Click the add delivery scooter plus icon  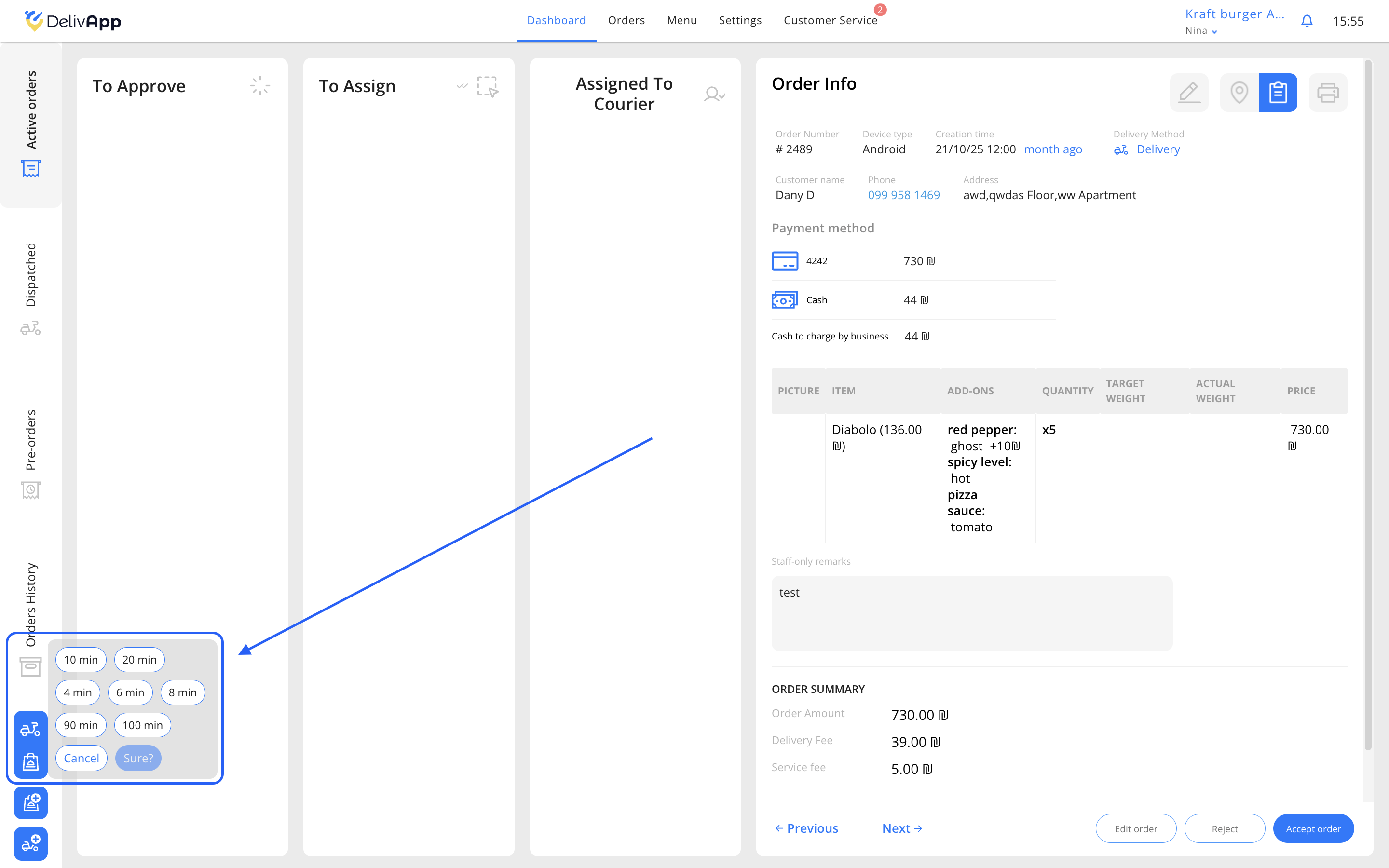click(31, 843)
